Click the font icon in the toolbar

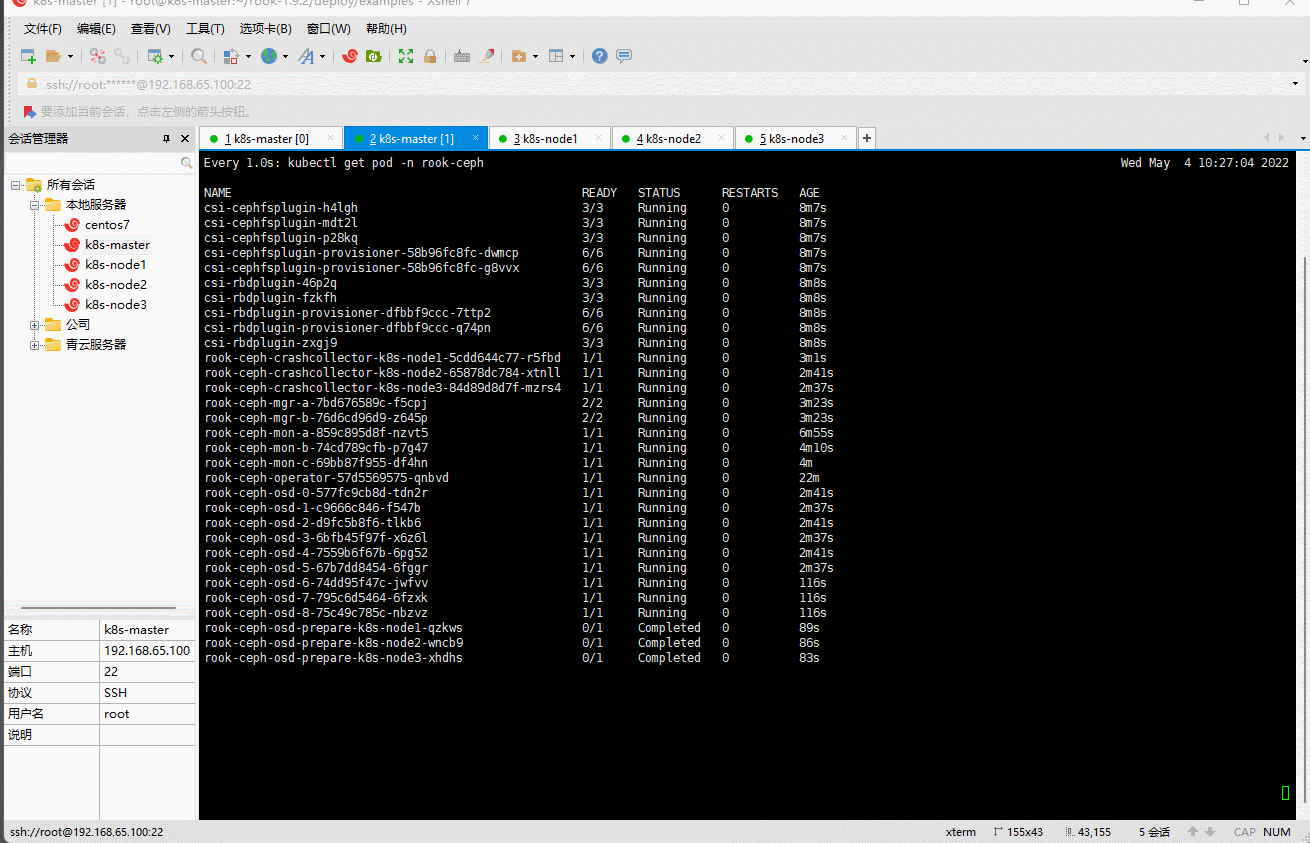click(306, 56)
